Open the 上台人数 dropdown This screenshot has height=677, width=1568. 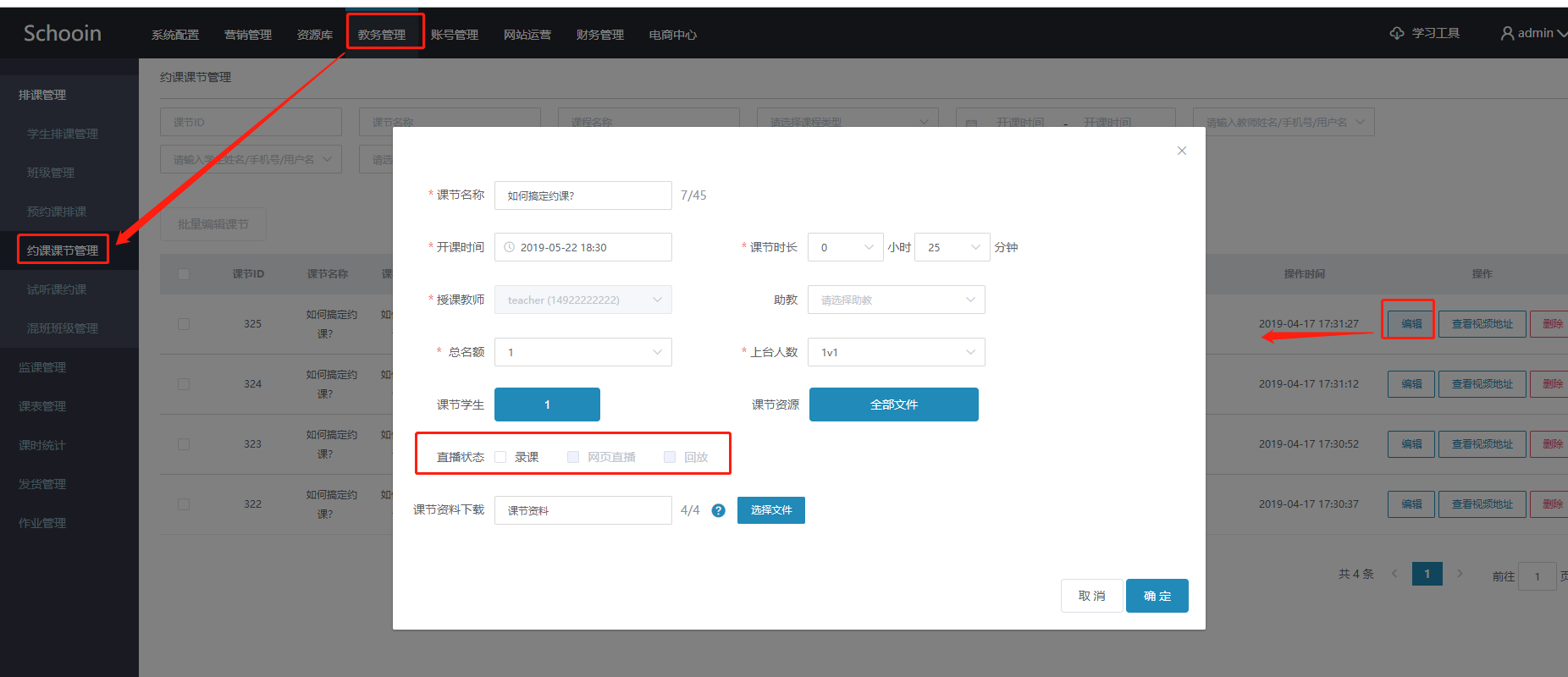click(897, 352)
